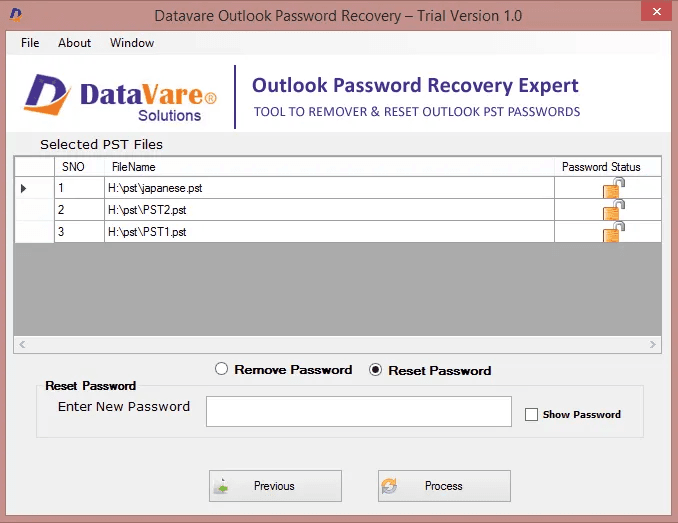Click the left scroll arrow of file list
678x523 pixels.
point(22,344)
